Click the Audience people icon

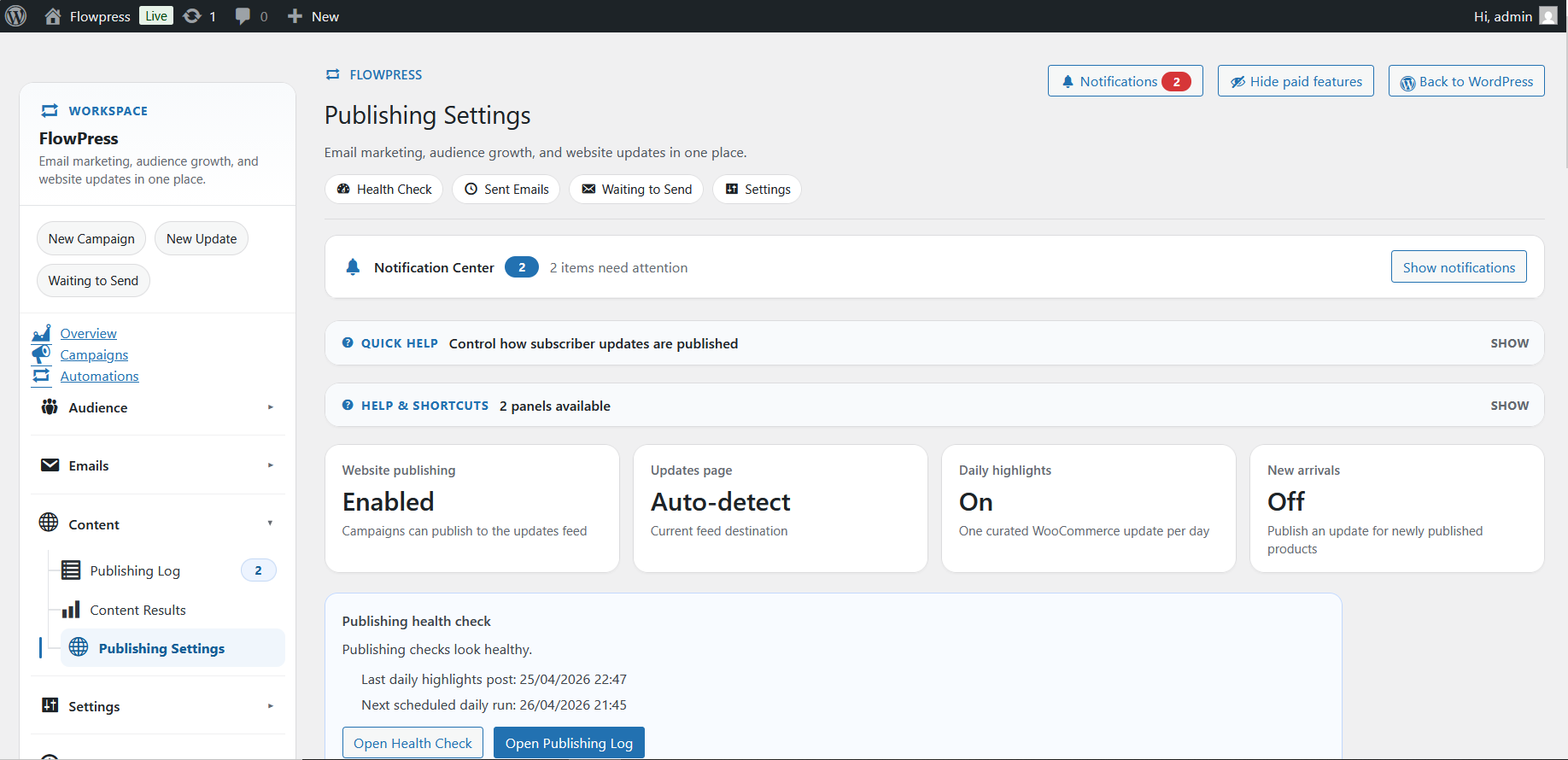click(x=50, y=407)
